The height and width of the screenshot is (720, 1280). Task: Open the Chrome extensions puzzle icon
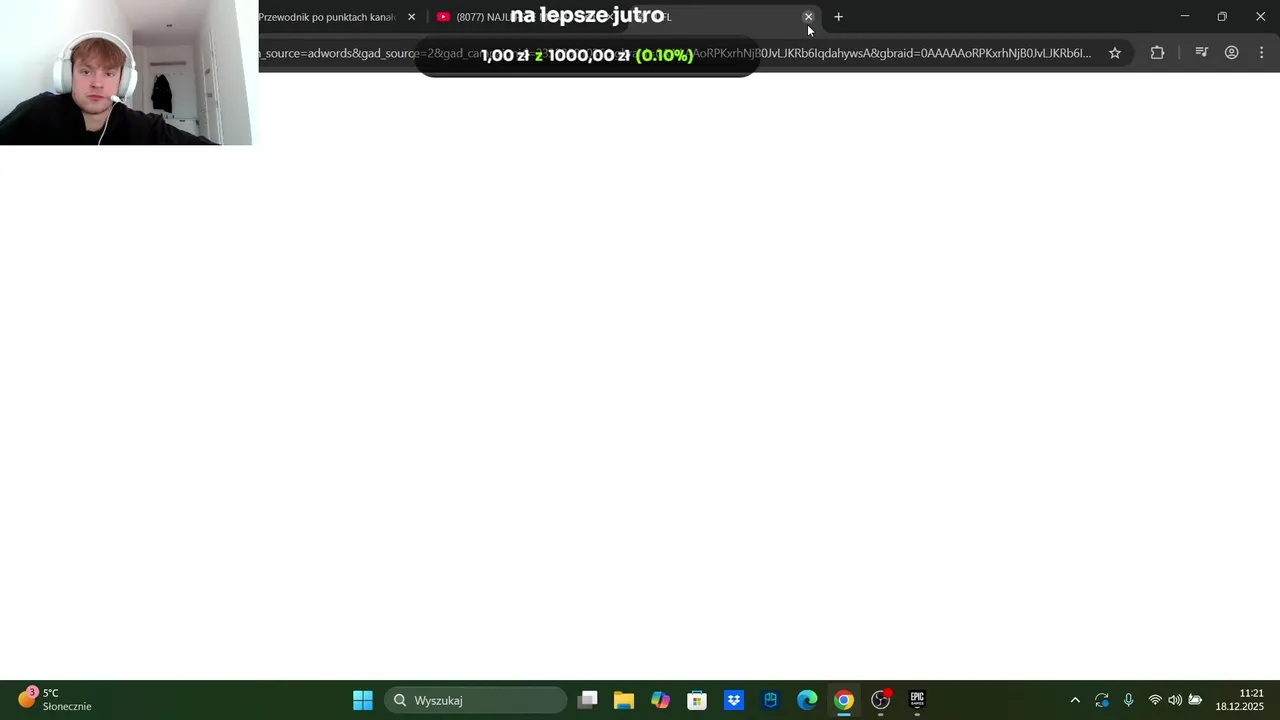[1157, 53]
